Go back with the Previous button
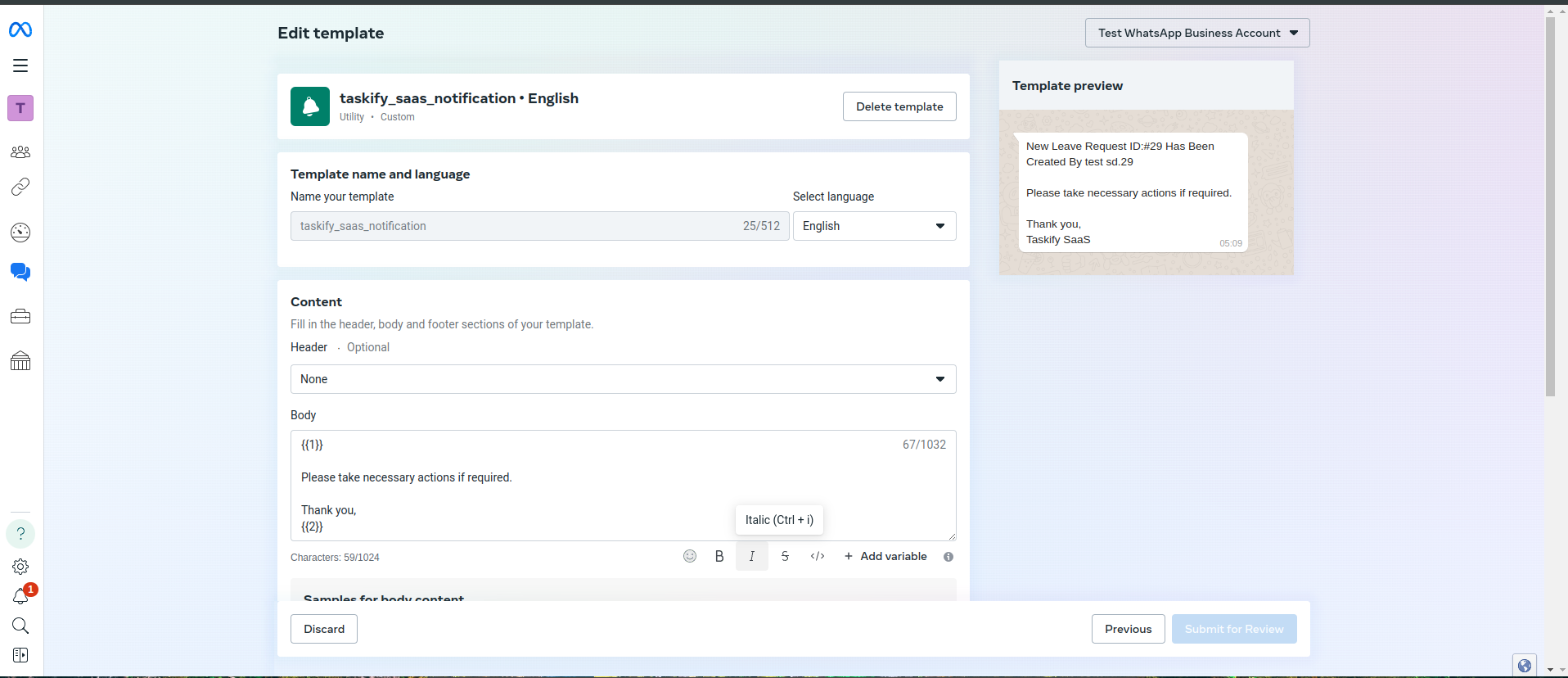Viewport: 1568px width, 678px height. coord(1128,629)
